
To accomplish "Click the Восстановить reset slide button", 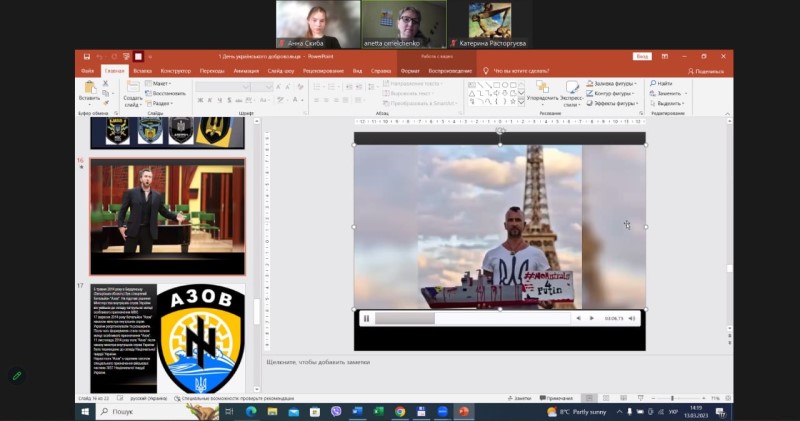I will point(165,93).
